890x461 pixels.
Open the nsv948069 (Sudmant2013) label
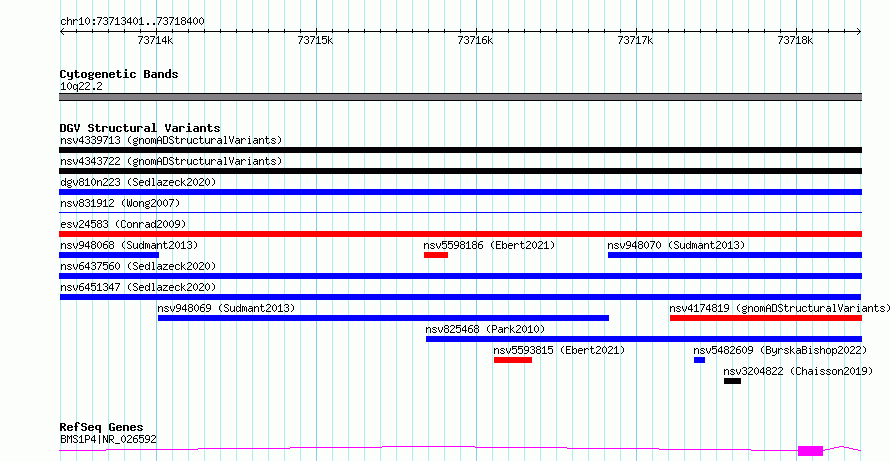[x=226, y=308]
